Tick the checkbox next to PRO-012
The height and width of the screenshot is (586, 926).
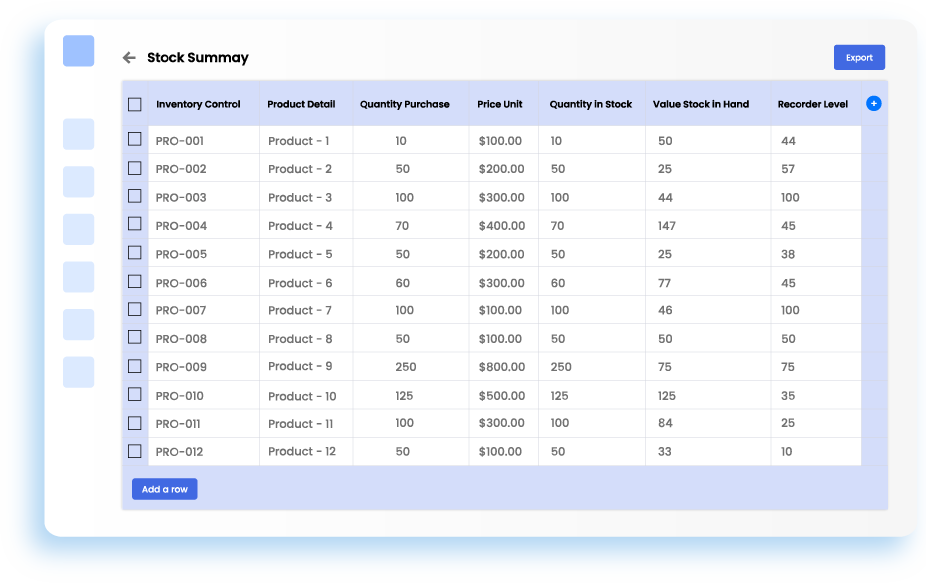click(x=135, y=451)
